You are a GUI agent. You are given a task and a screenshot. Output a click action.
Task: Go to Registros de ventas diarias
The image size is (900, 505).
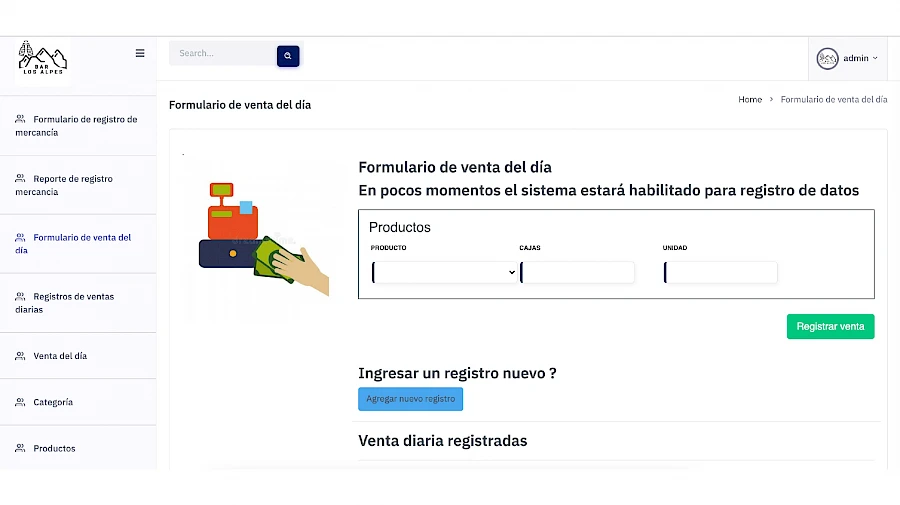tap(64, 303)
